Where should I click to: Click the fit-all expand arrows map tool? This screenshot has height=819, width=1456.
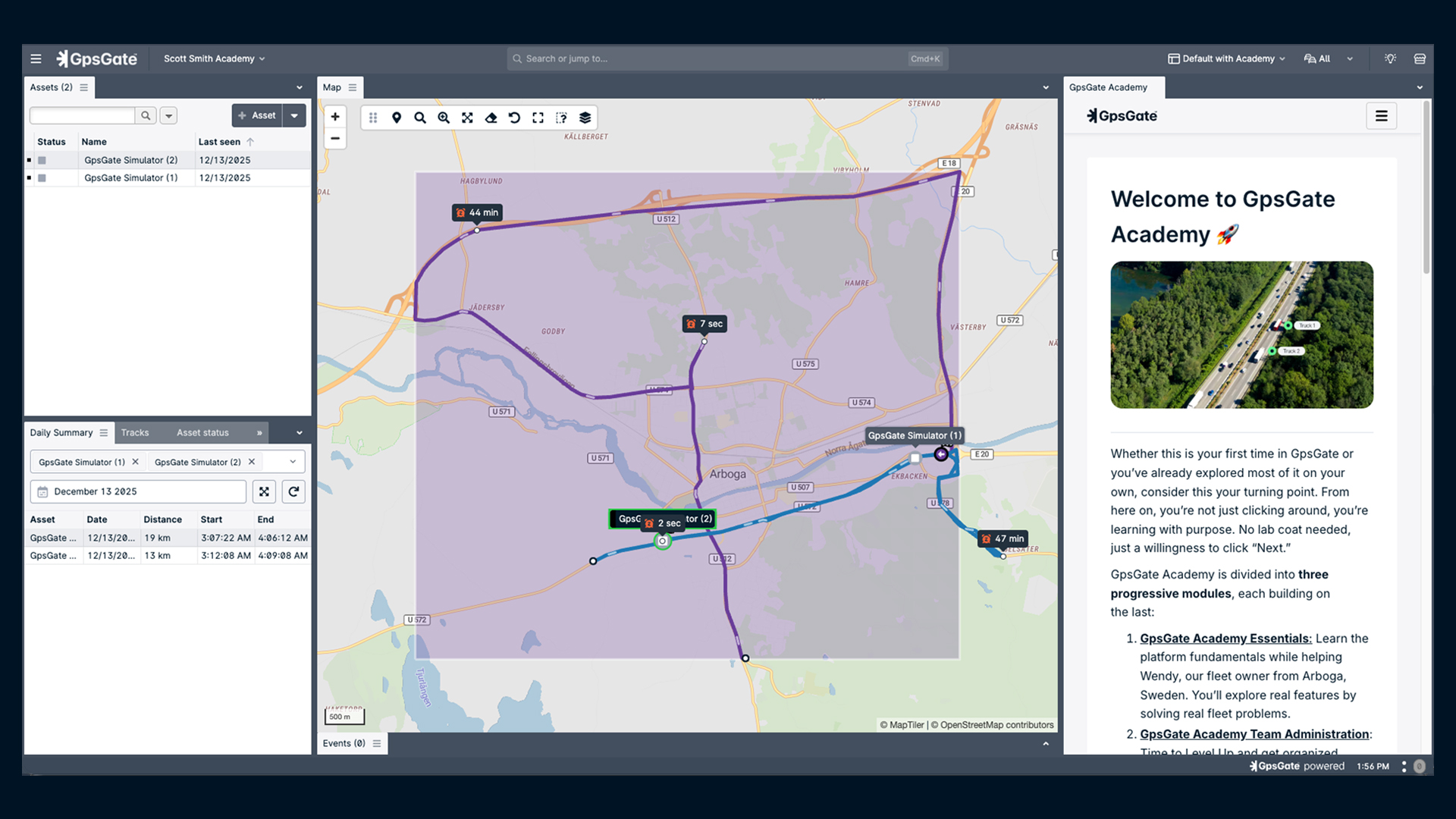(467, 118)
